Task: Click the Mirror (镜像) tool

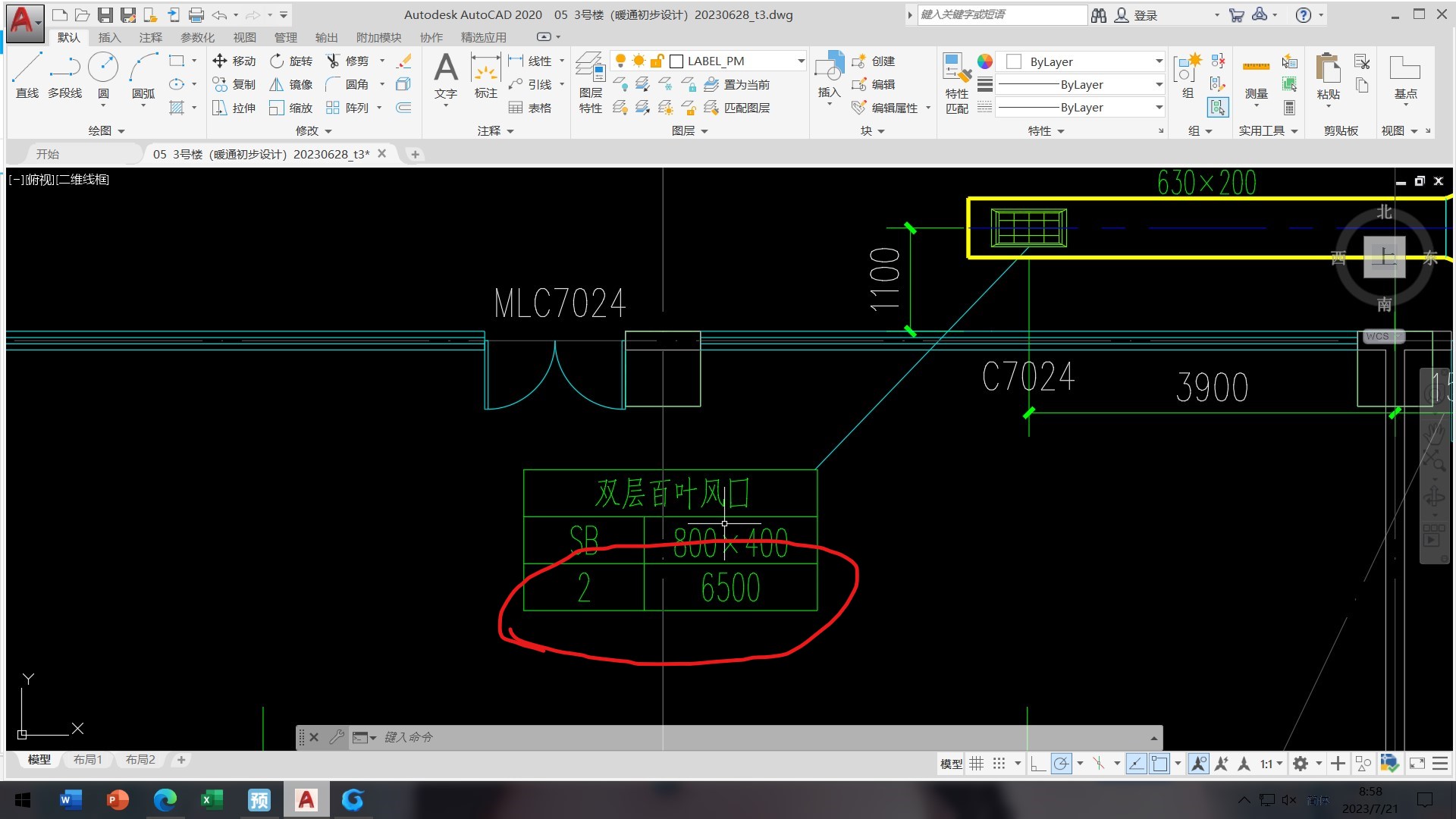Action: click(x=291, y=84)
